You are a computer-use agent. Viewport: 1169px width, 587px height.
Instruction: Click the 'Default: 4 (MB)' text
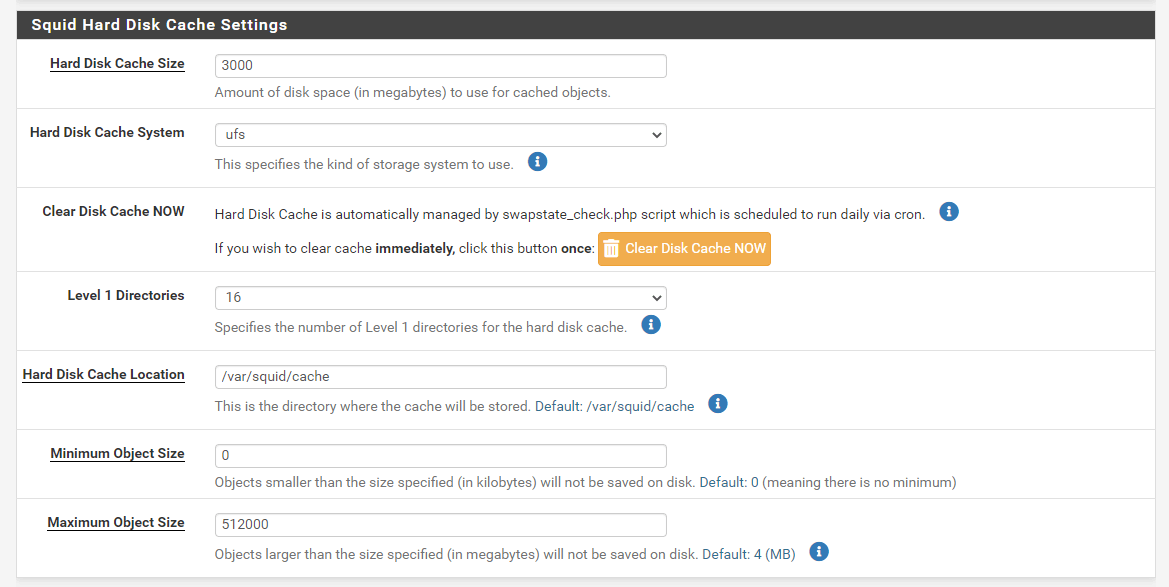[x=749, y=555]
